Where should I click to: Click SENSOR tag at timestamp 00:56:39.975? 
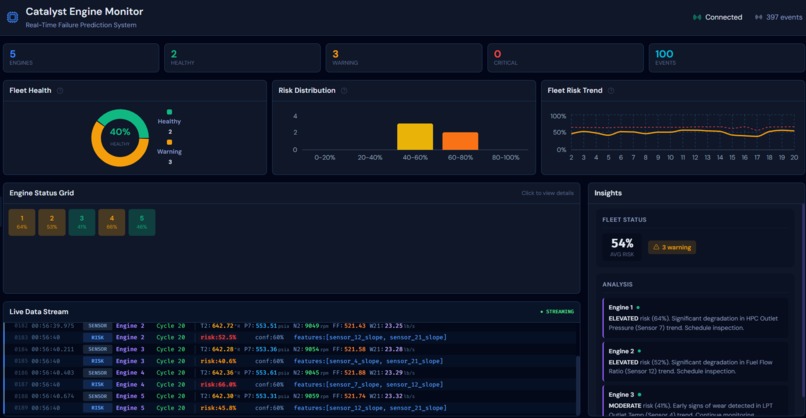98,326
